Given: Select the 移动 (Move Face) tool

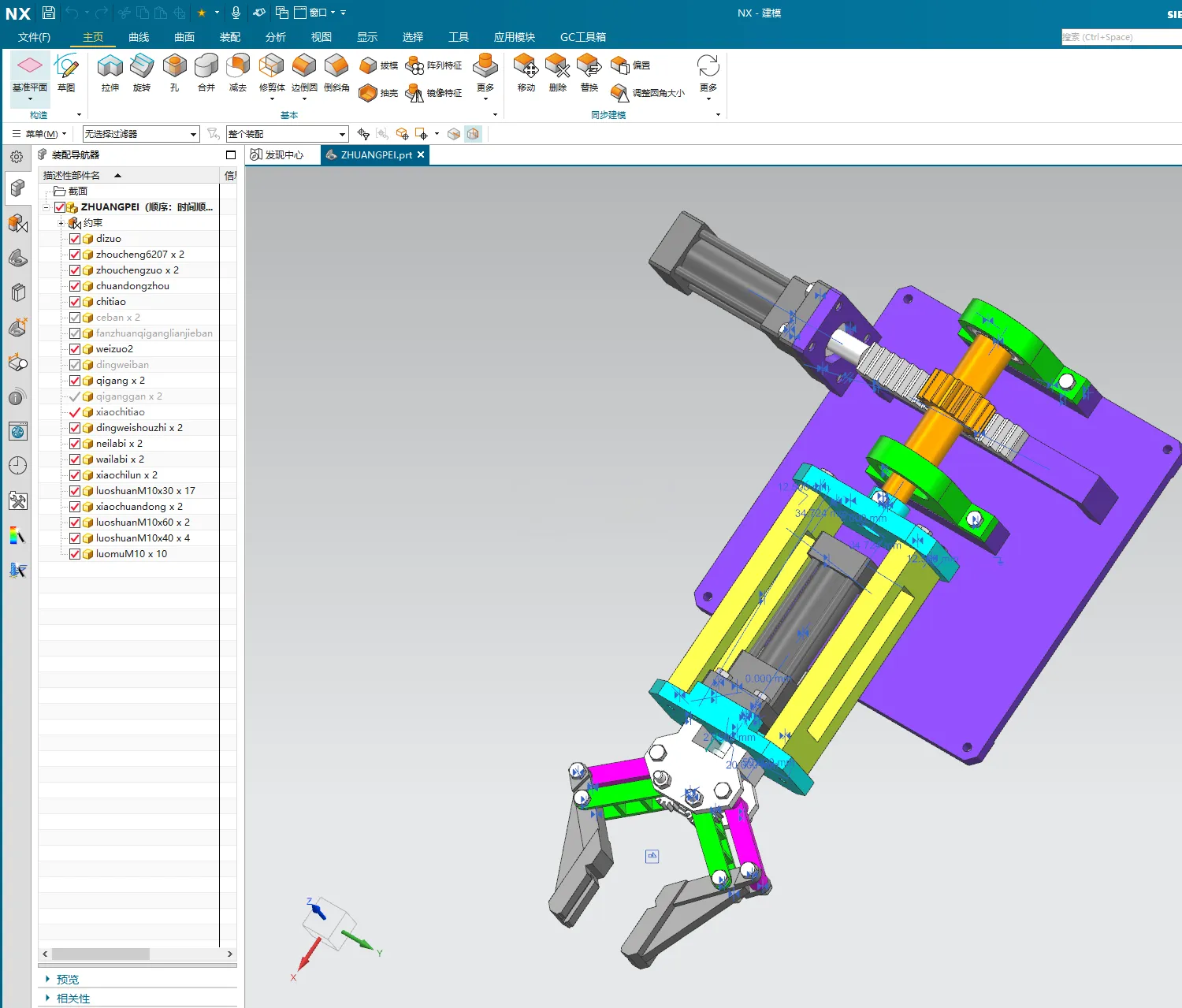Looking at the screenshot, I should tap(526, 73).
